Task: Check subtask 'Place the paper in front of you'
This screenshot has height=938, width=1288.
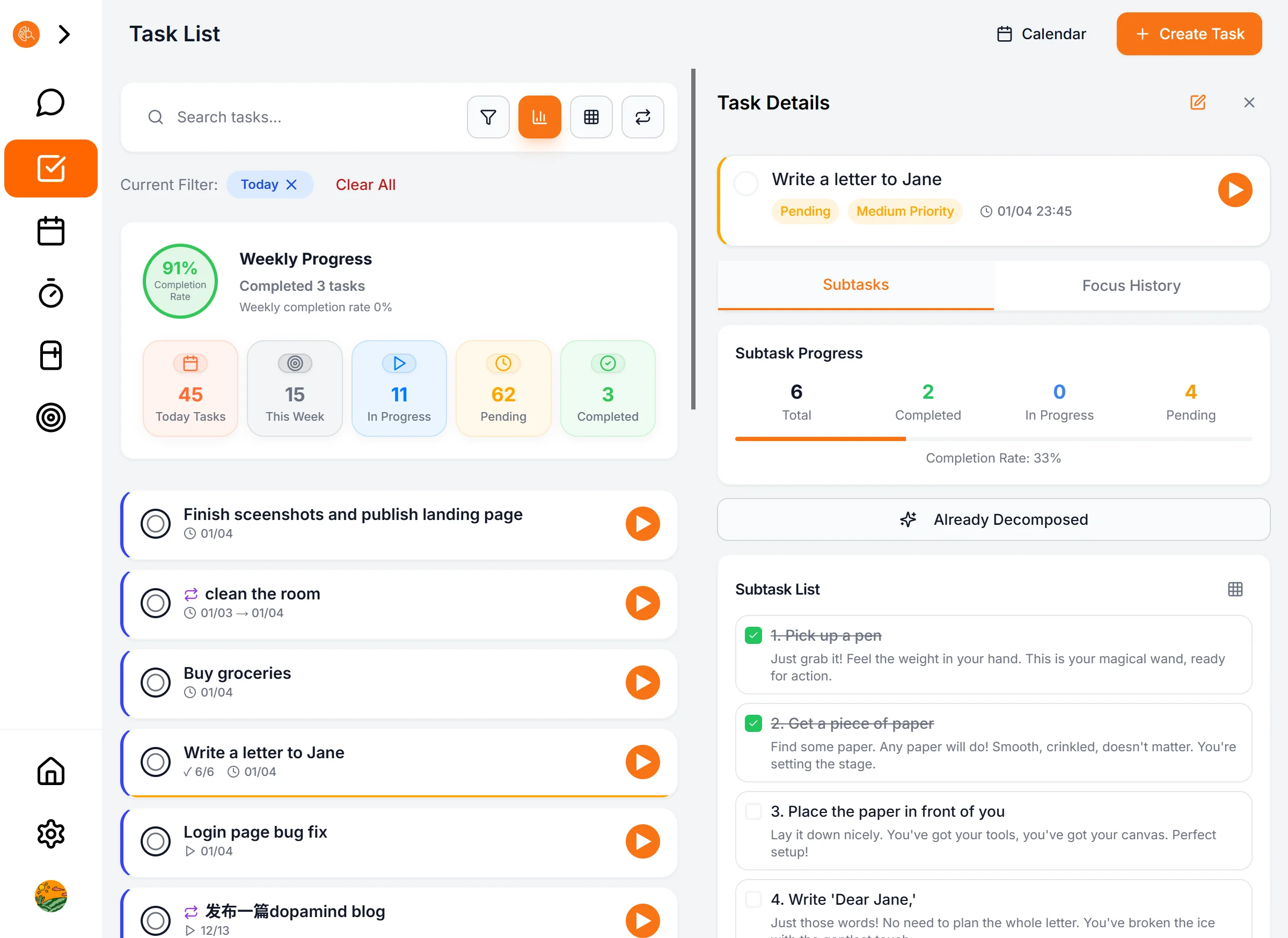Action: click(x=753, y=811)
